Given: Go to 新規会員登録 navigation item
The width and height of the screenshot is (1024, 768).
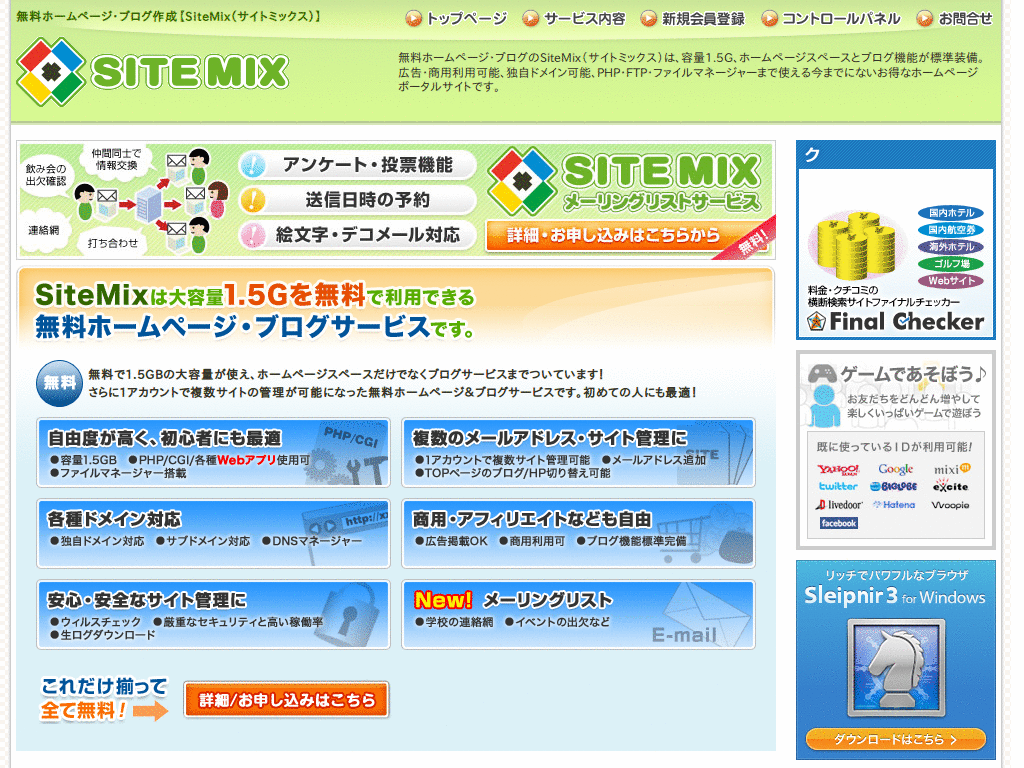Looking at the screenshot, I should 693,19.
